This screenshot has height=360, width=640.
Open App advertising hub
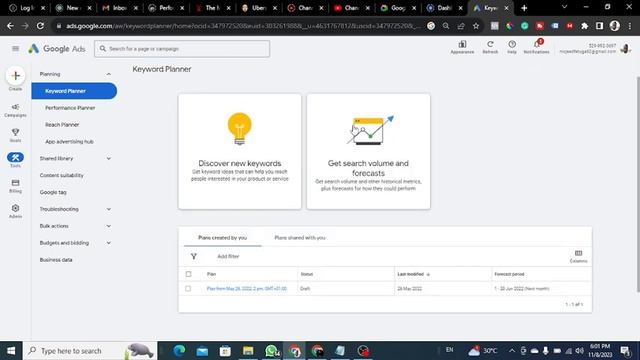pyautogui.click(x=69, y=142)
